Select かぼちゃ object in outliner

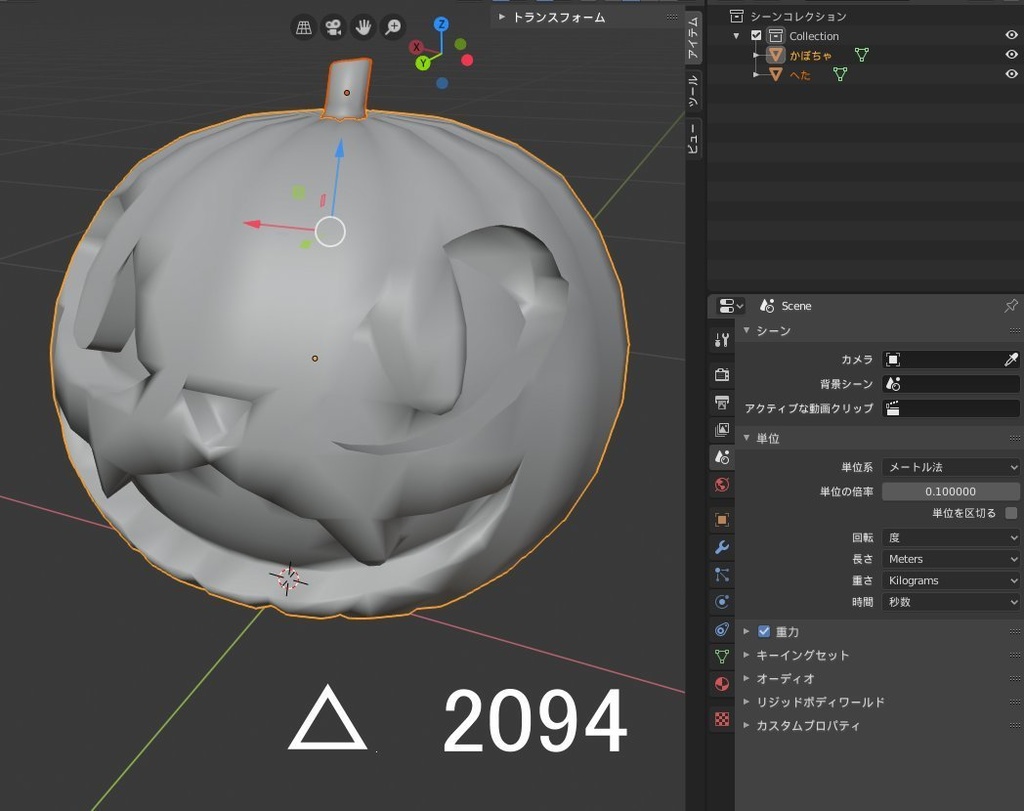point(810,56)
